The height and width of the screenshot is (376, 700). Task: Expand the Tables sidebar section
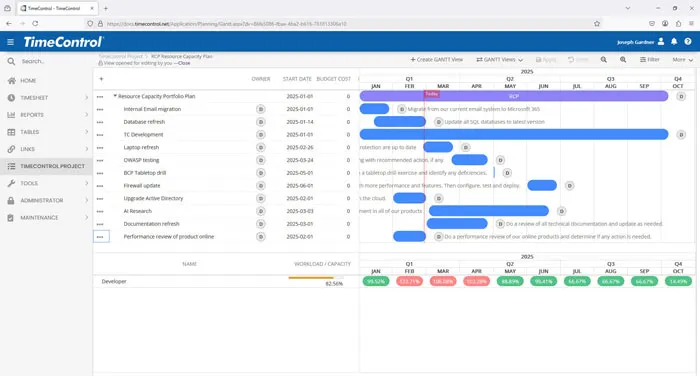click(x=87, y=132)
